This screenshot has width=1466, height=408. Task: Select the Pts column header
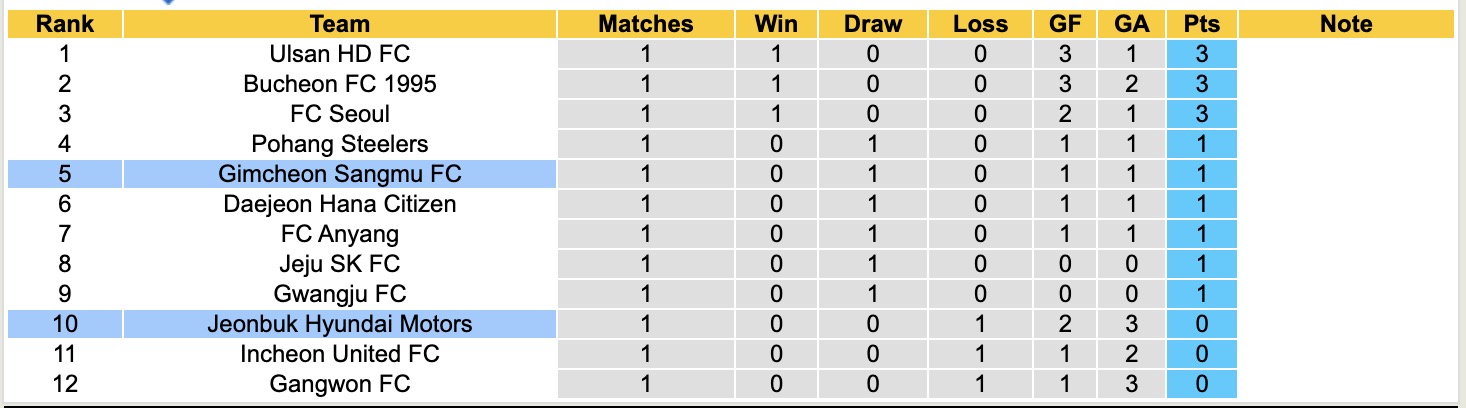pyautogui.click(x=1201, y=24)
